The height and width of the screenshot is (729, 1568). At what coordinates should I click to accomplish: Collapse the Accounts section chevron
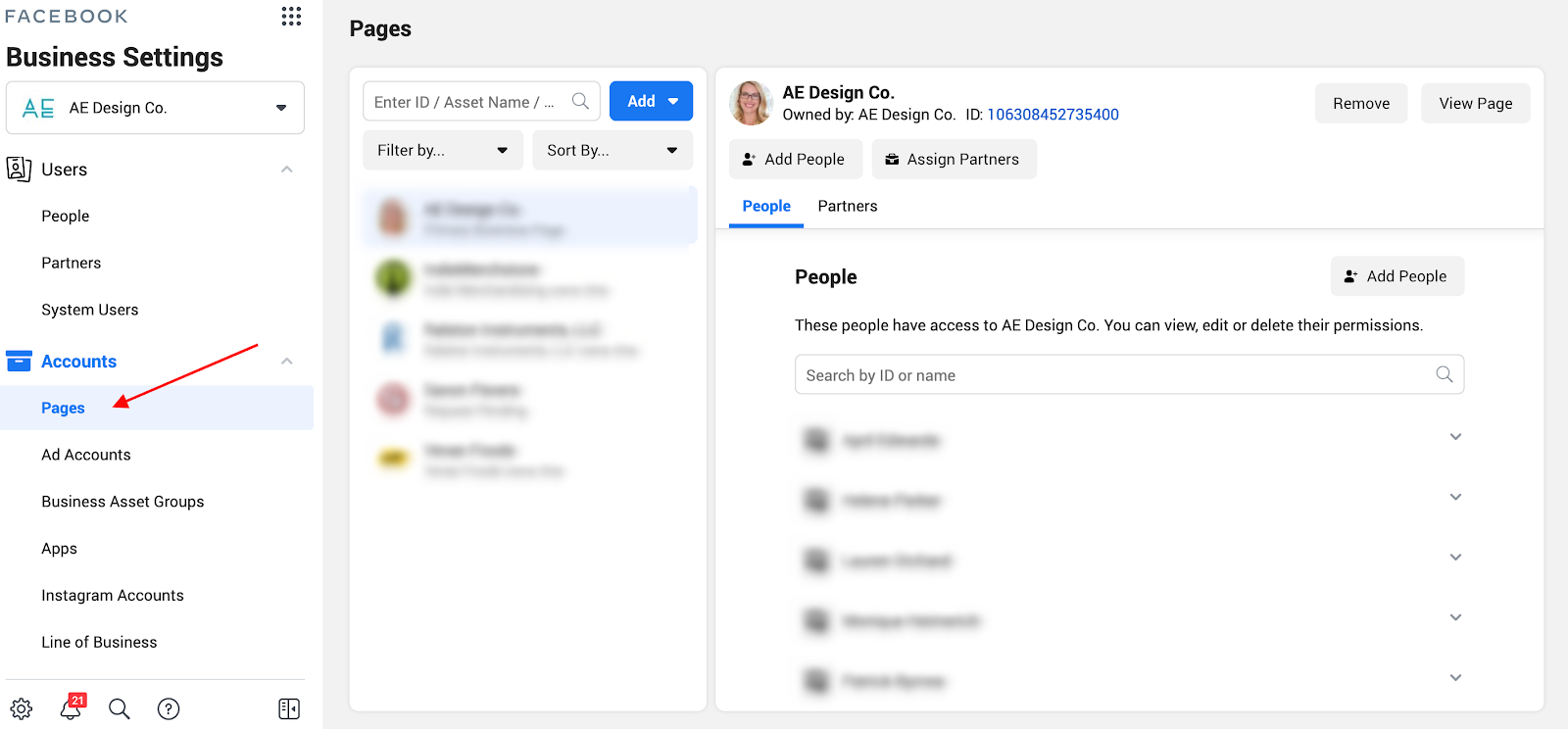[x=286, y=362]
